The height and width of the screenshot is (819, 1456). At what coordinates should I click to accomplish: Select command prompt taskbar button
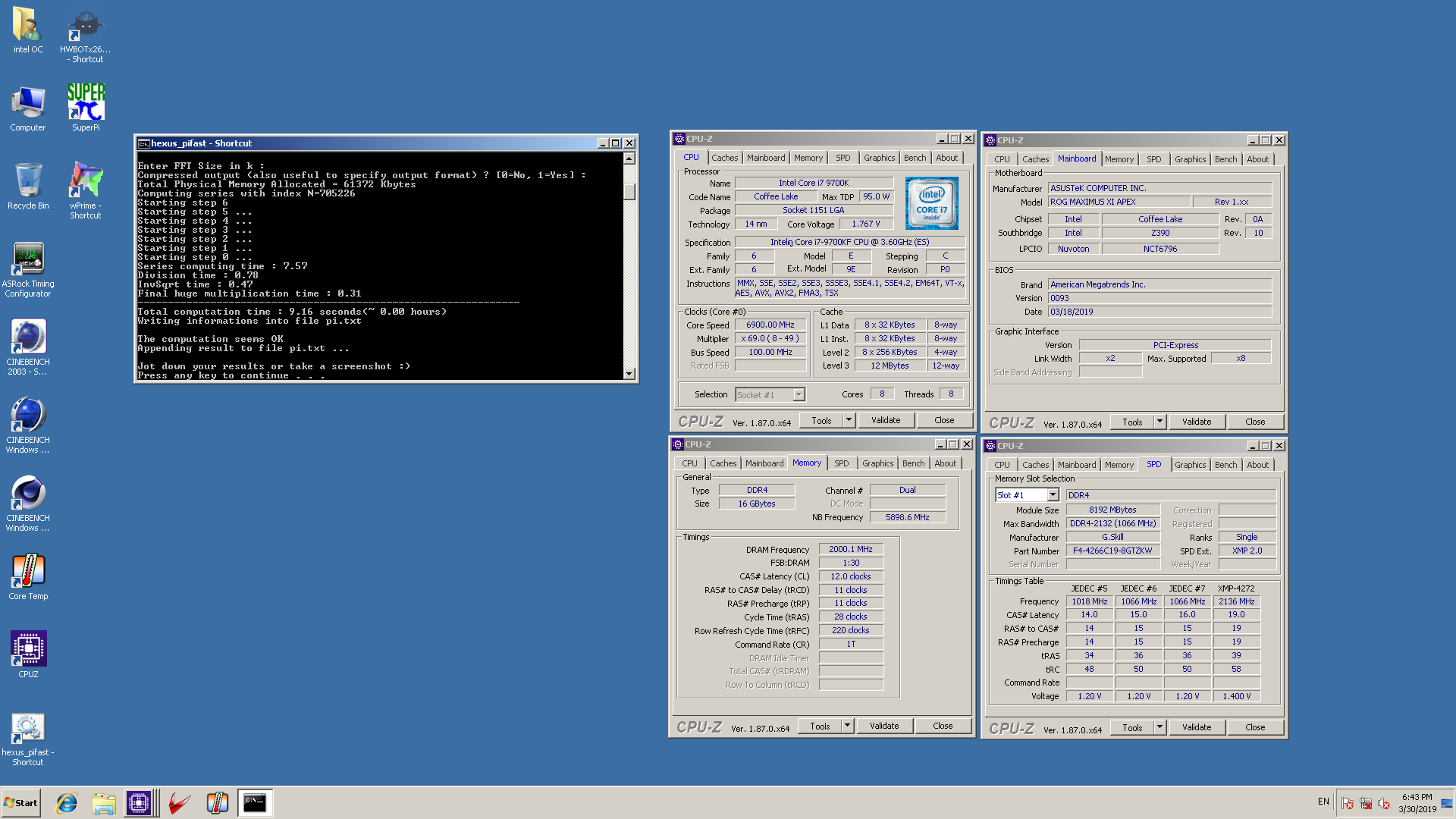[255, 803]
